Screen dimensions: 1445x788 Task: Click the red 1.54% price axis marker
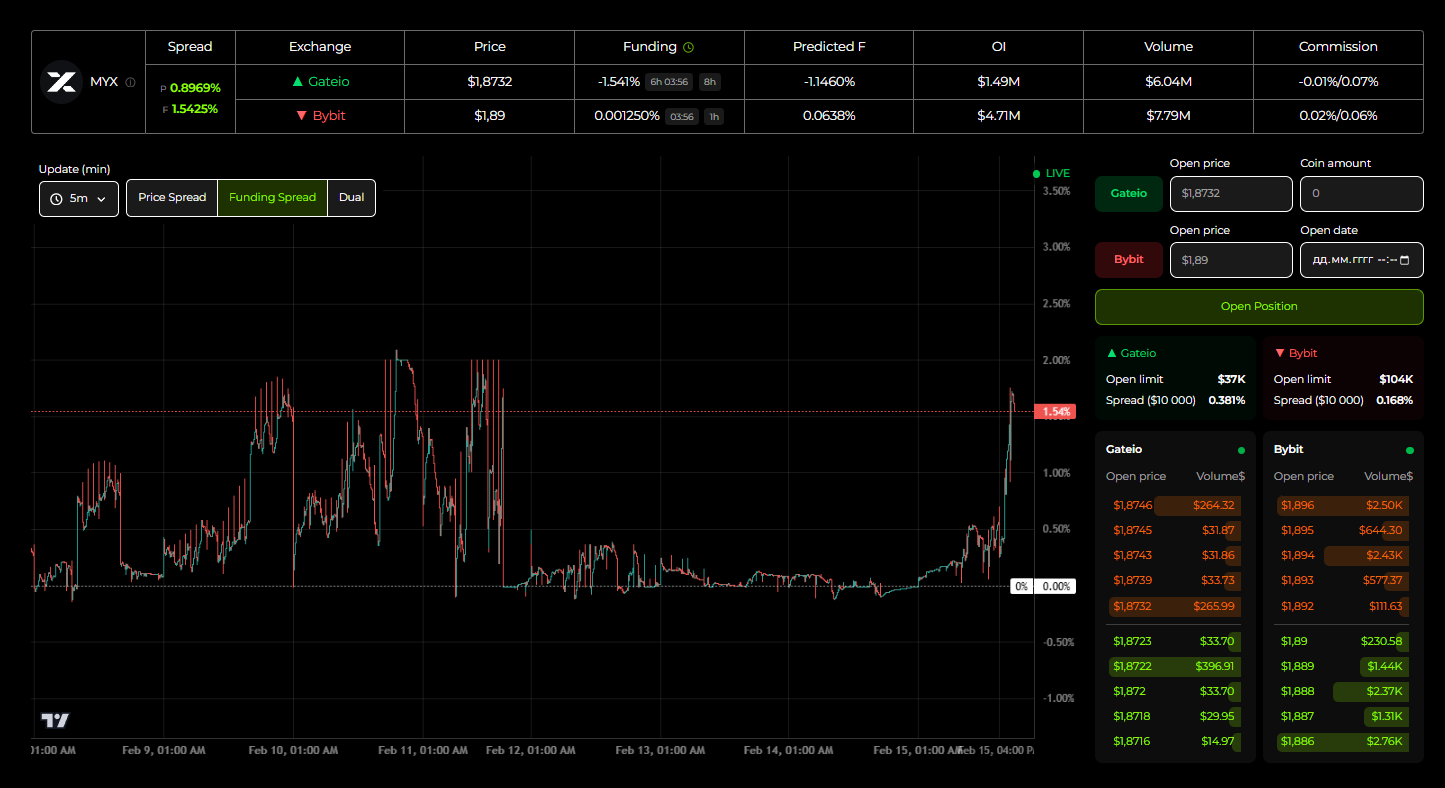(1053, 411)
